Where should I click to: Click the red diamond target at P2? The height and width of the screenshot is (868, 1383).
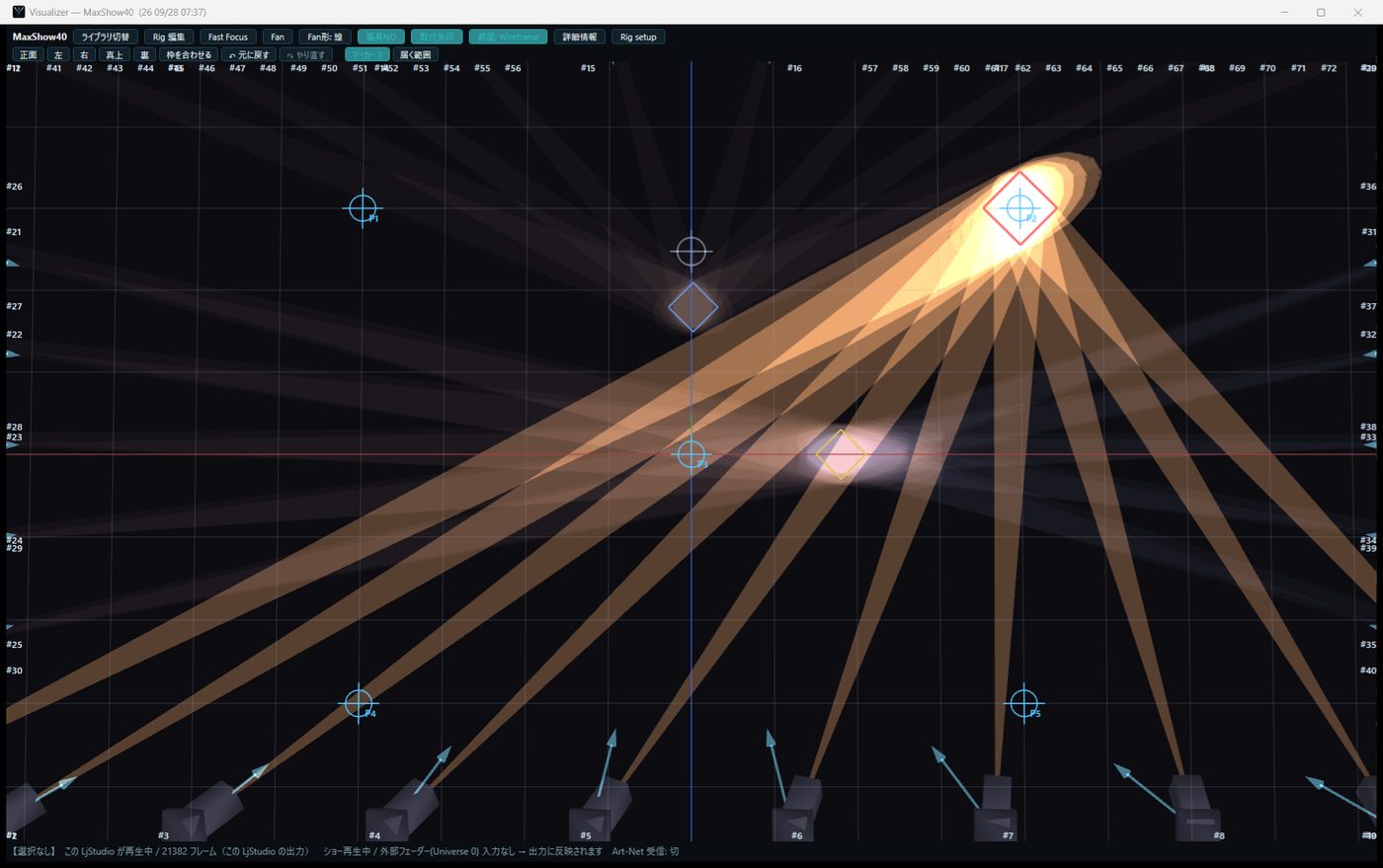tap(1019, 208)
